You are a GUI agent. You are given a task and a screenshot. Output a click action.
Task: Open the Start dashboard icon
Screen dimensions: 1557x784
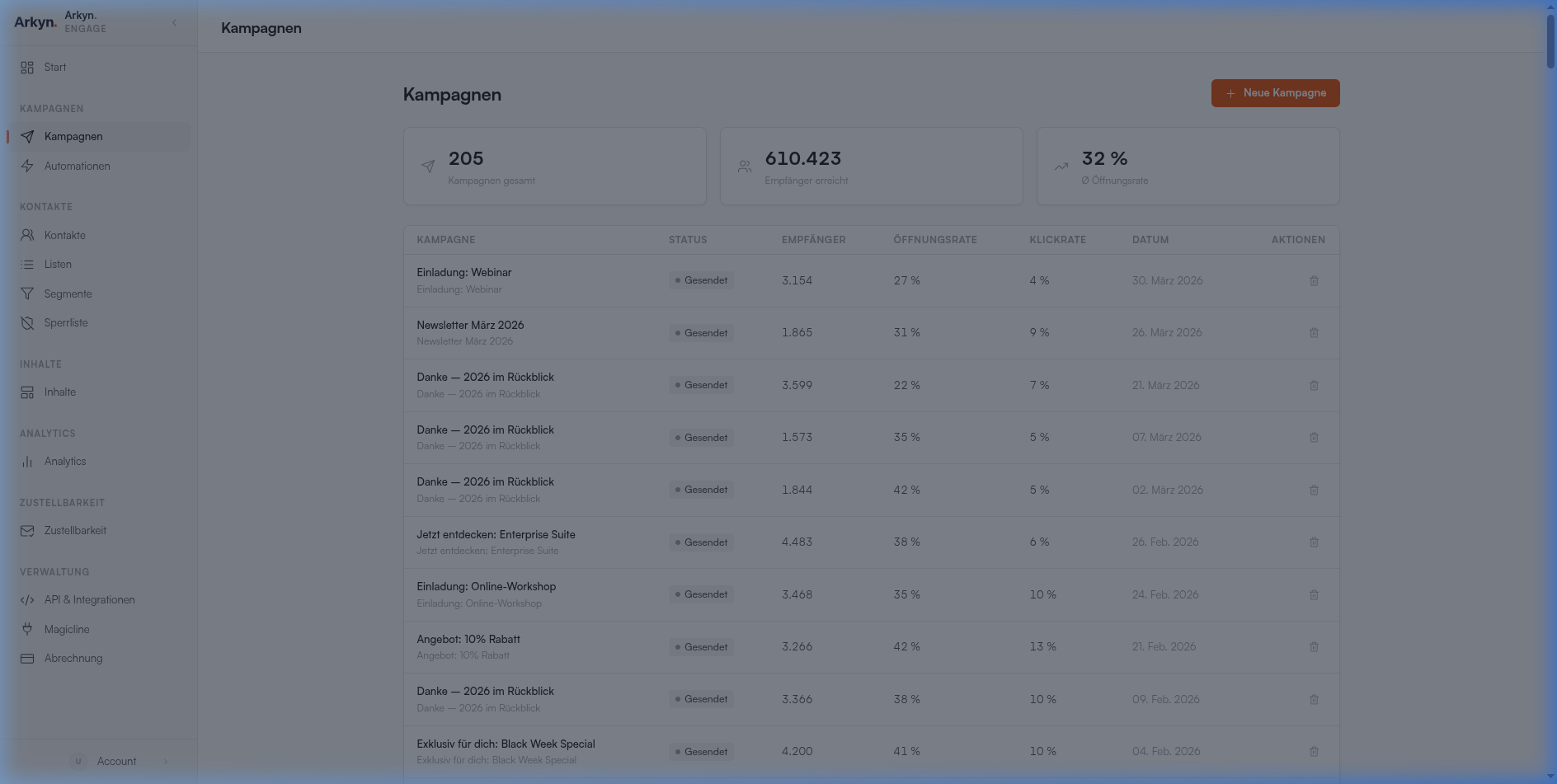(x=27, y=68)
